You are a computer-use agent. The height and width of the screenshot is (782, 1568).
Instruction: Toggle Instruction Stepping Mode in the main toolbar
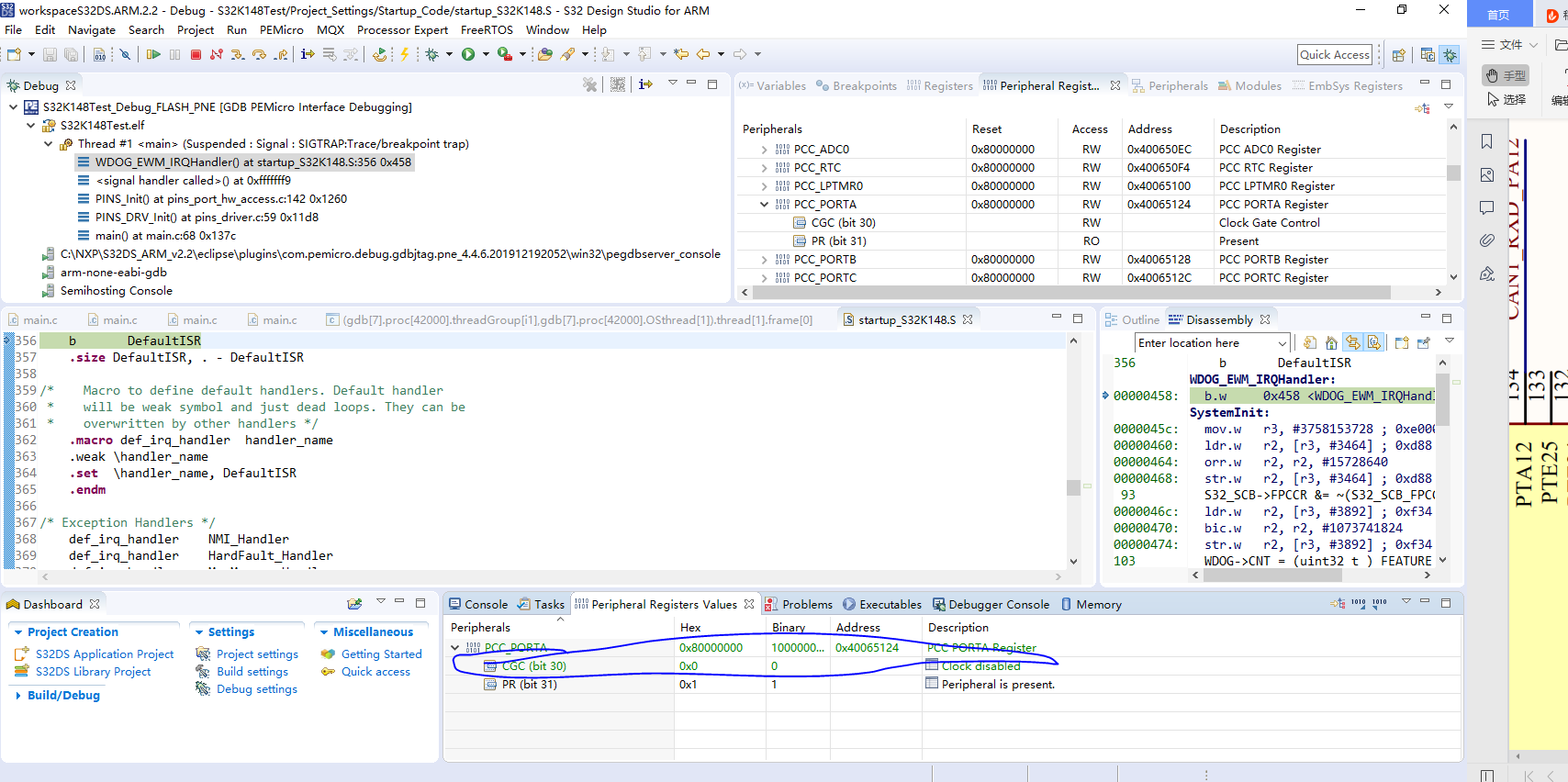308,55
